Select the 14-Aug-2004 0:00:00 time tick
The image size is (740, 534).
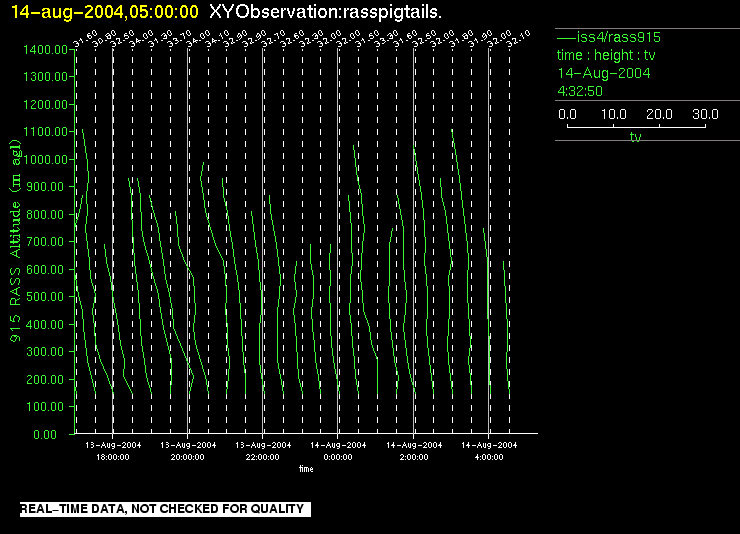(338, 450)
